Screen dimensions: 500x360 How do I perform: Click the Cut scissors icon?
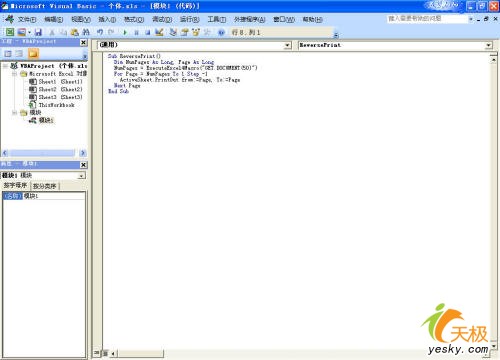52,32
